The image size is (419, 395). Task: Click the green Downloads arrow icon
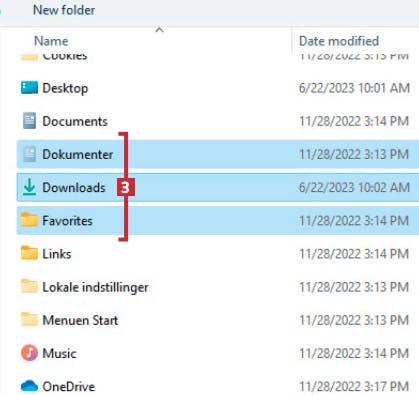pos(29,187)
